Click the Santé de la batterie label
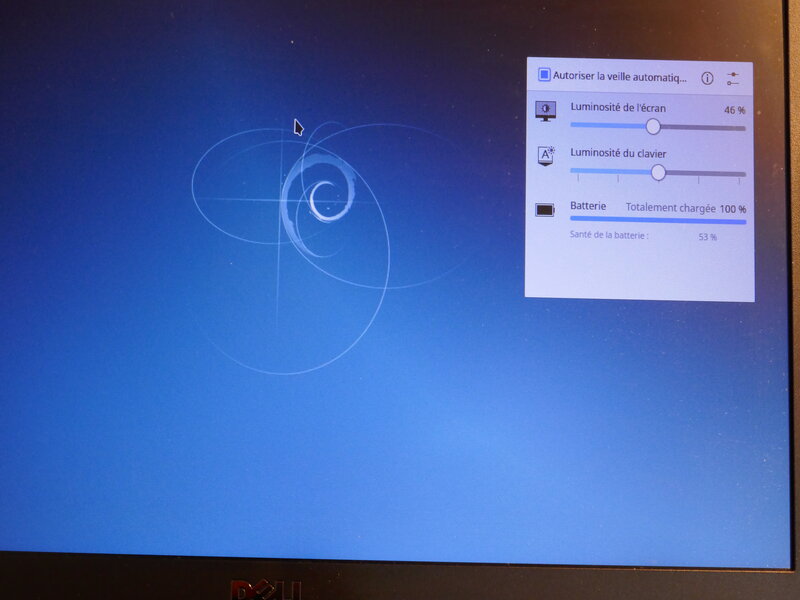Screen dimensions: 800x600 click(x=609, y=235)
